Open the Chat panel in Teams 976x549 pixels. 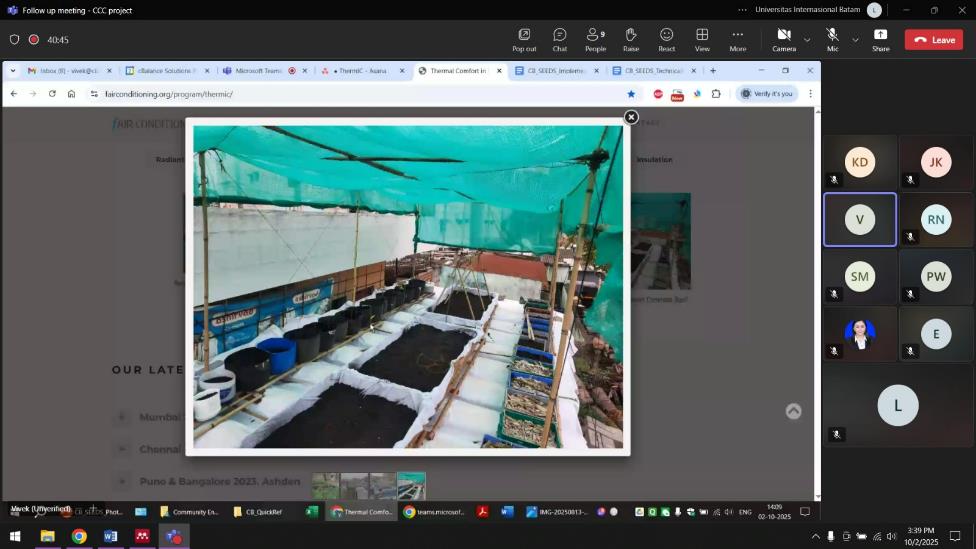(559, 39)
